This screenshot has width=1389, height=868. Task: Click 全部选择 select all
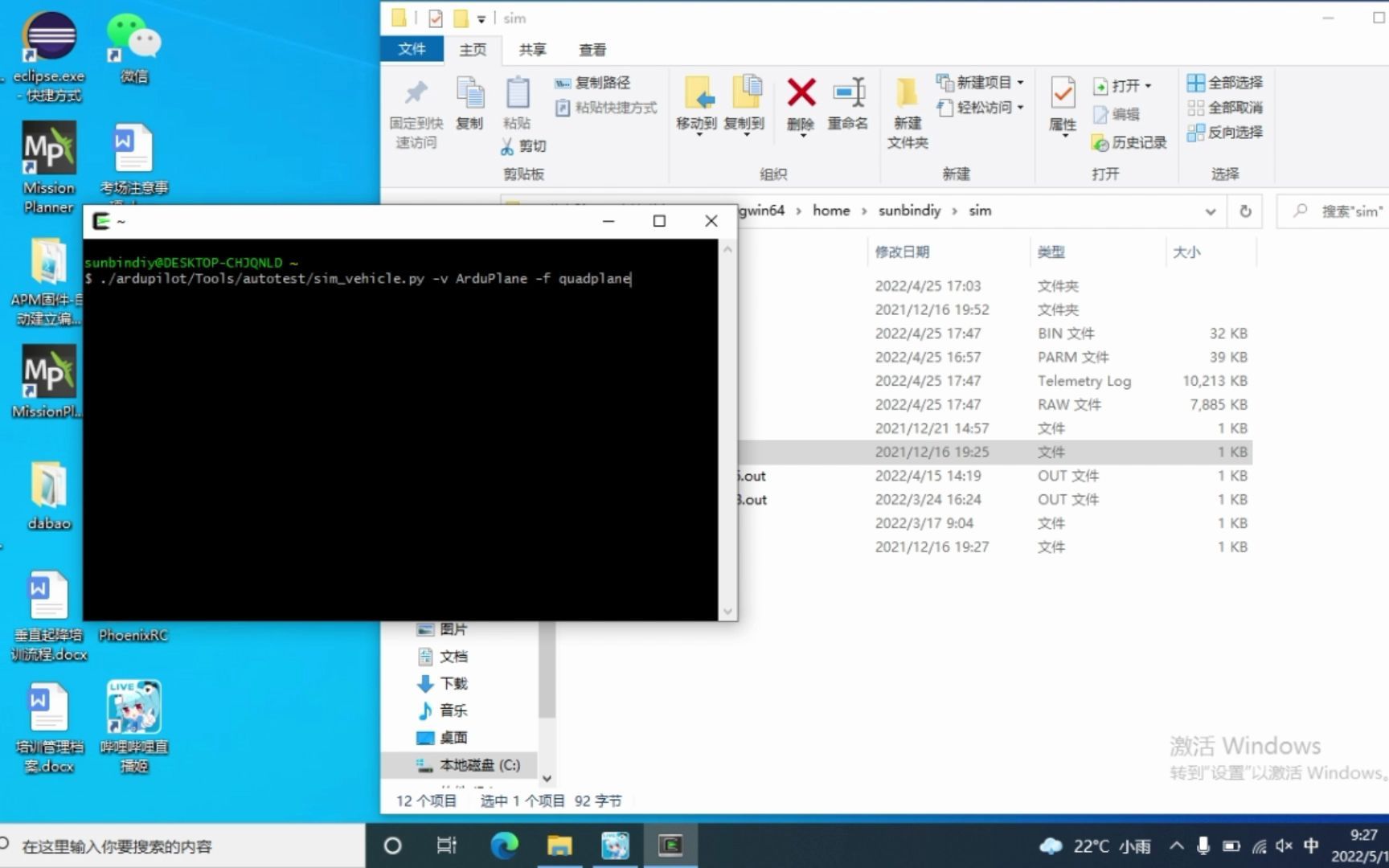(x=1225, y=83)
